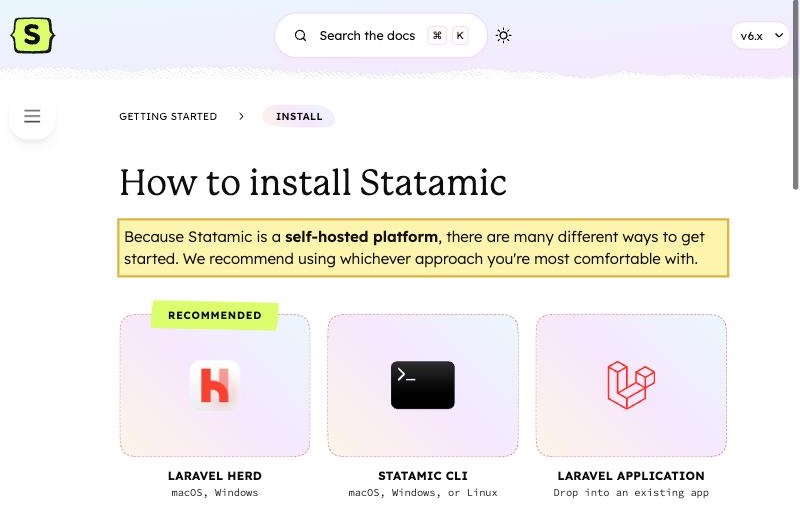Click the 'Drop into an existing app' text
The height and width of the screenshot is (508, 800).
coord(631,493)
